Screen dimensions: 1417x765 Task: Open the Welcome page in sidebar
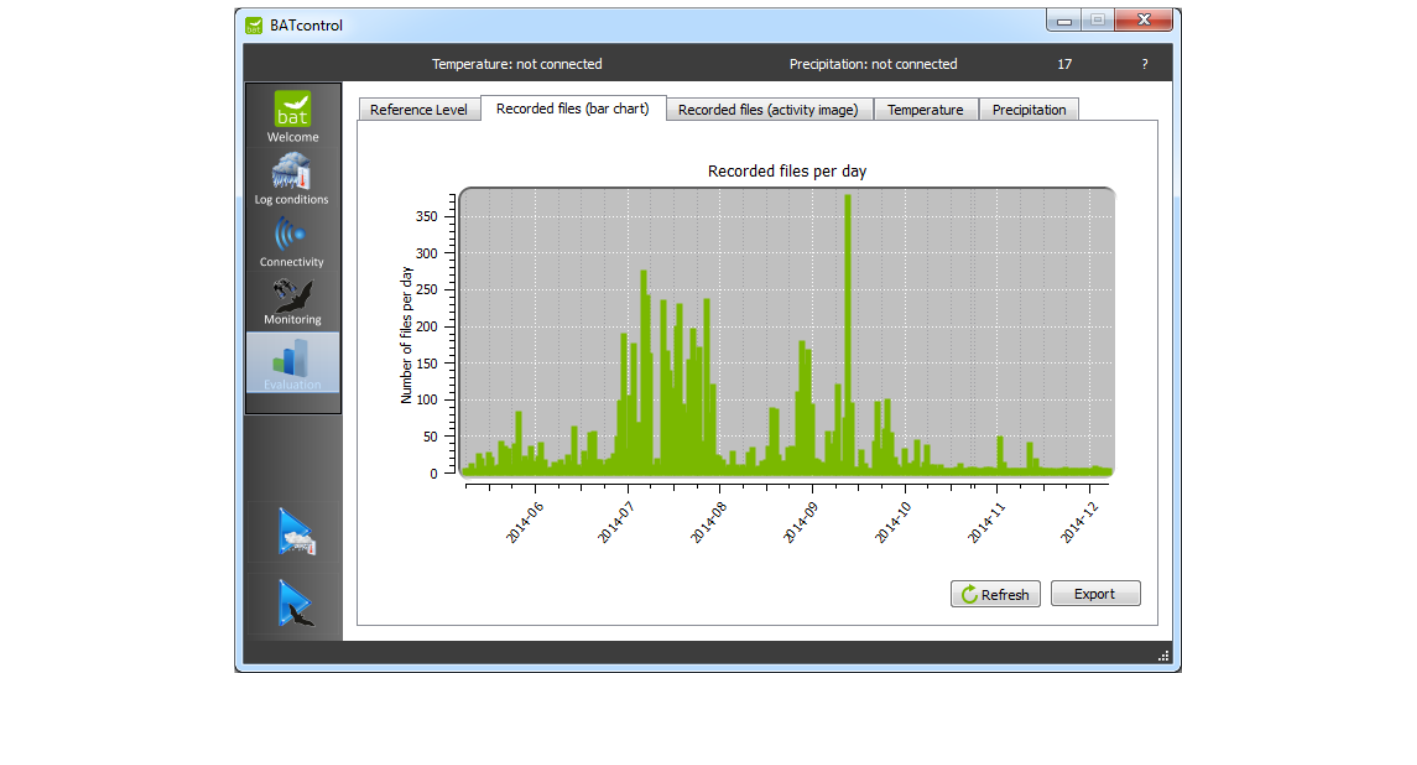292,116
